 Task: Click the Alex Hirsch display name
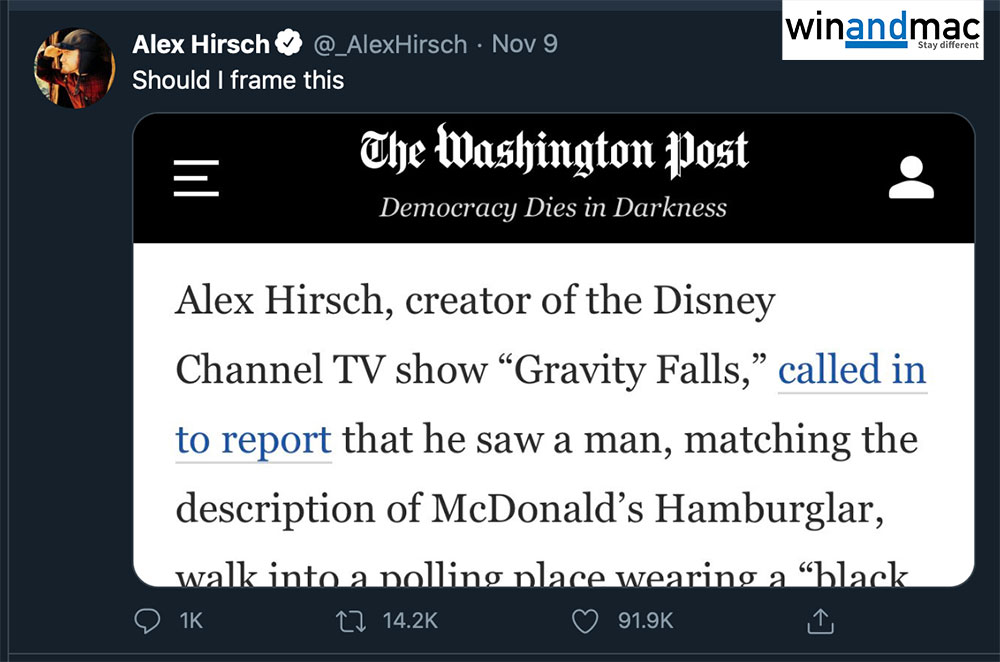201,44
